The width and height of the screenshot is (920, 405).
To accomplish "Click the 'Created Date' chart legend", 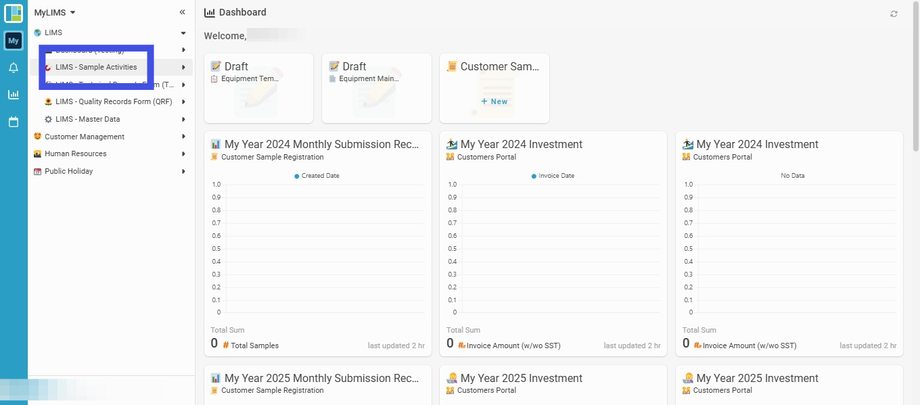I will pos(320,176).
